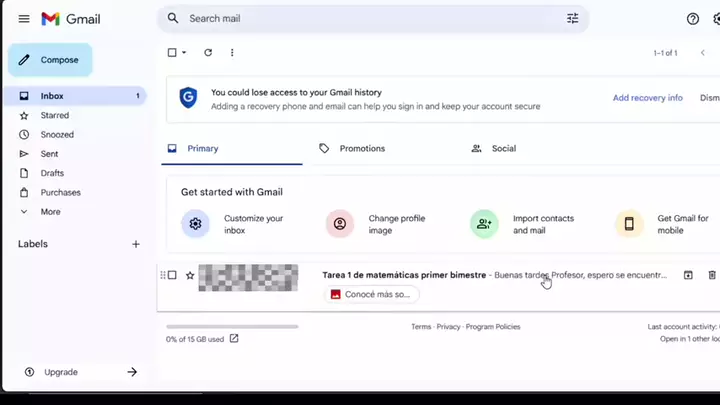Screen dimensions: 720x405
Task: Click the Archive icon on email row
Action: tap(688, 275)
